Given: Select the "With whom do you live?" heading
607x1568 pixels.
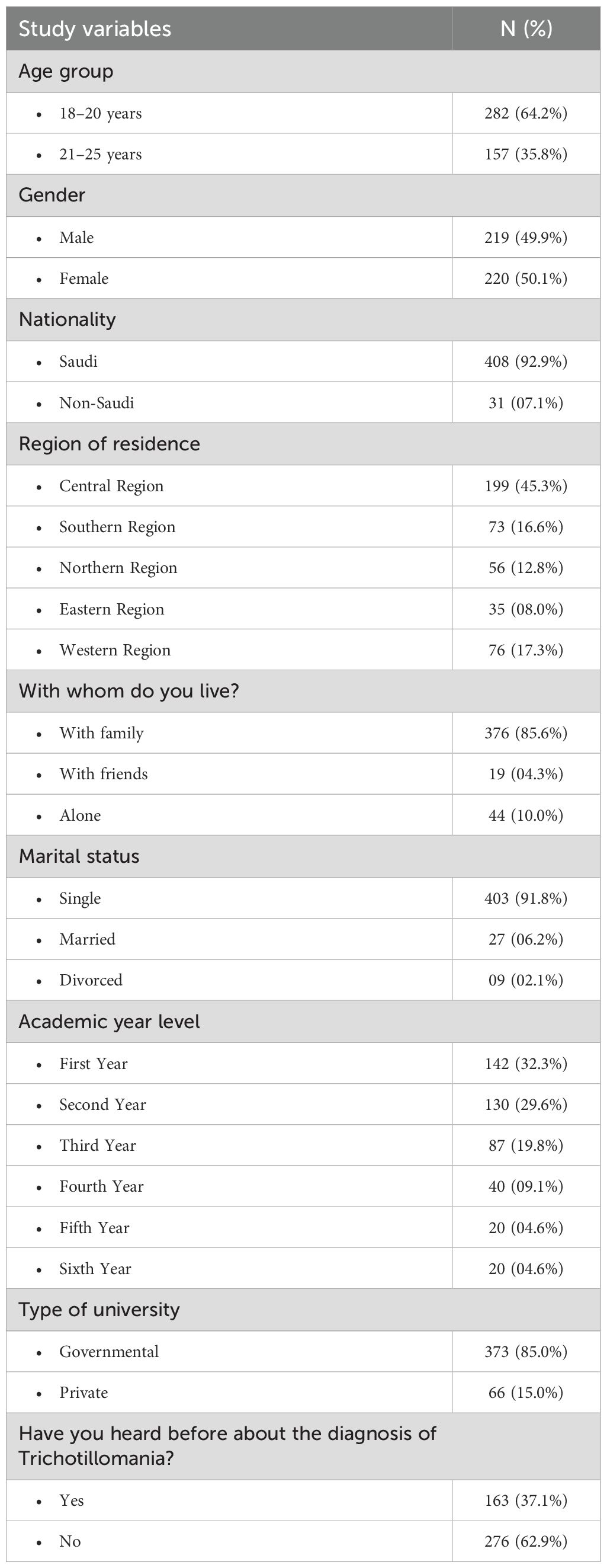Looking at the screenshot, I should point(129,691).
